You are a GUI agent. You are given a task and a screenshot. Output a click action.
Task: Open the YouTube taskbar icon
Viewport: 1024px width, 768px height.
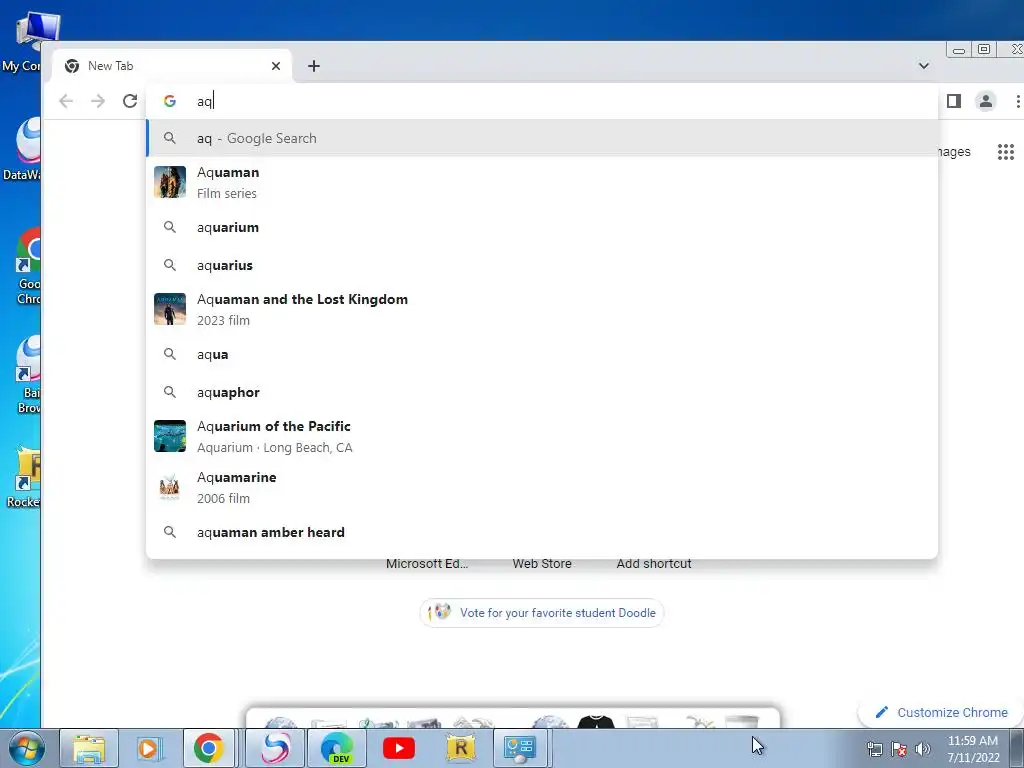pyautogui.click(x=399, y=748)
